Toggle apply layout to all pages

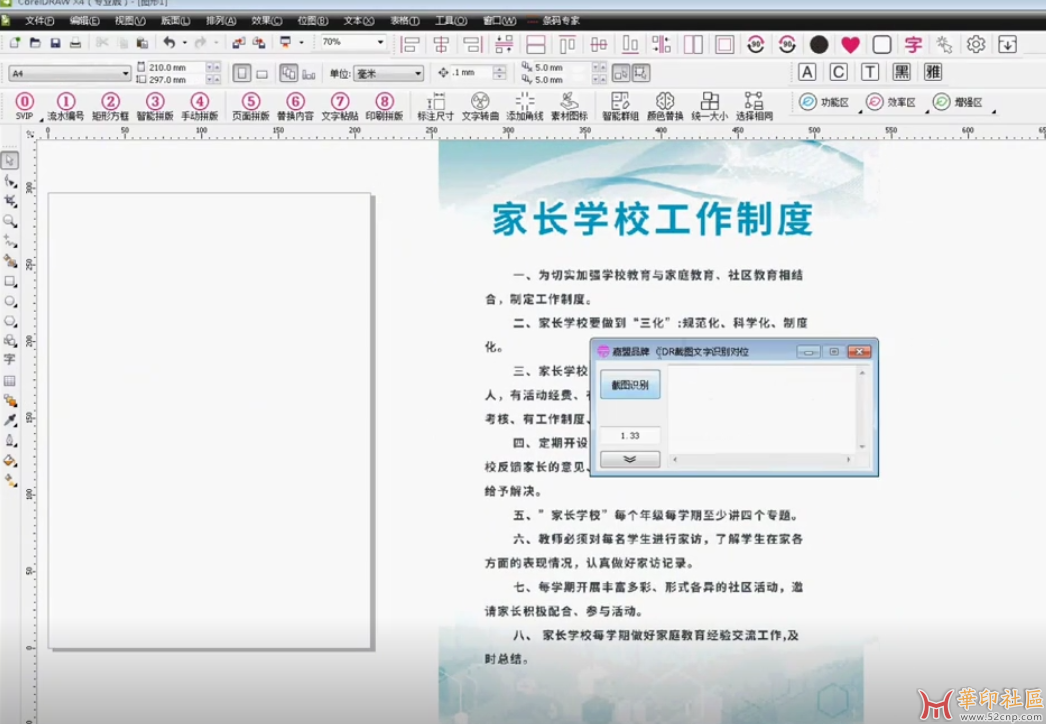(288, 73)
